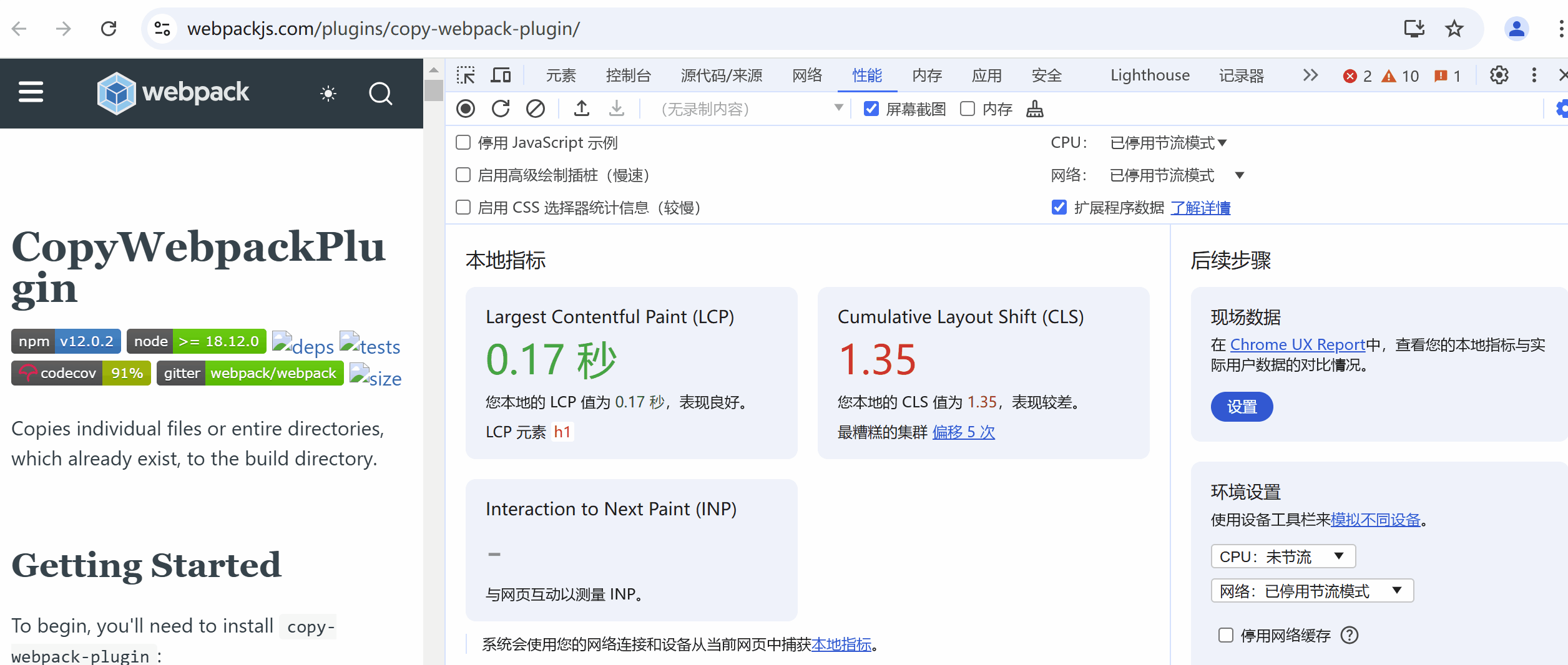Toggle device toolbar icon in DevTools

pyautogui.click(x=501, y=75)
